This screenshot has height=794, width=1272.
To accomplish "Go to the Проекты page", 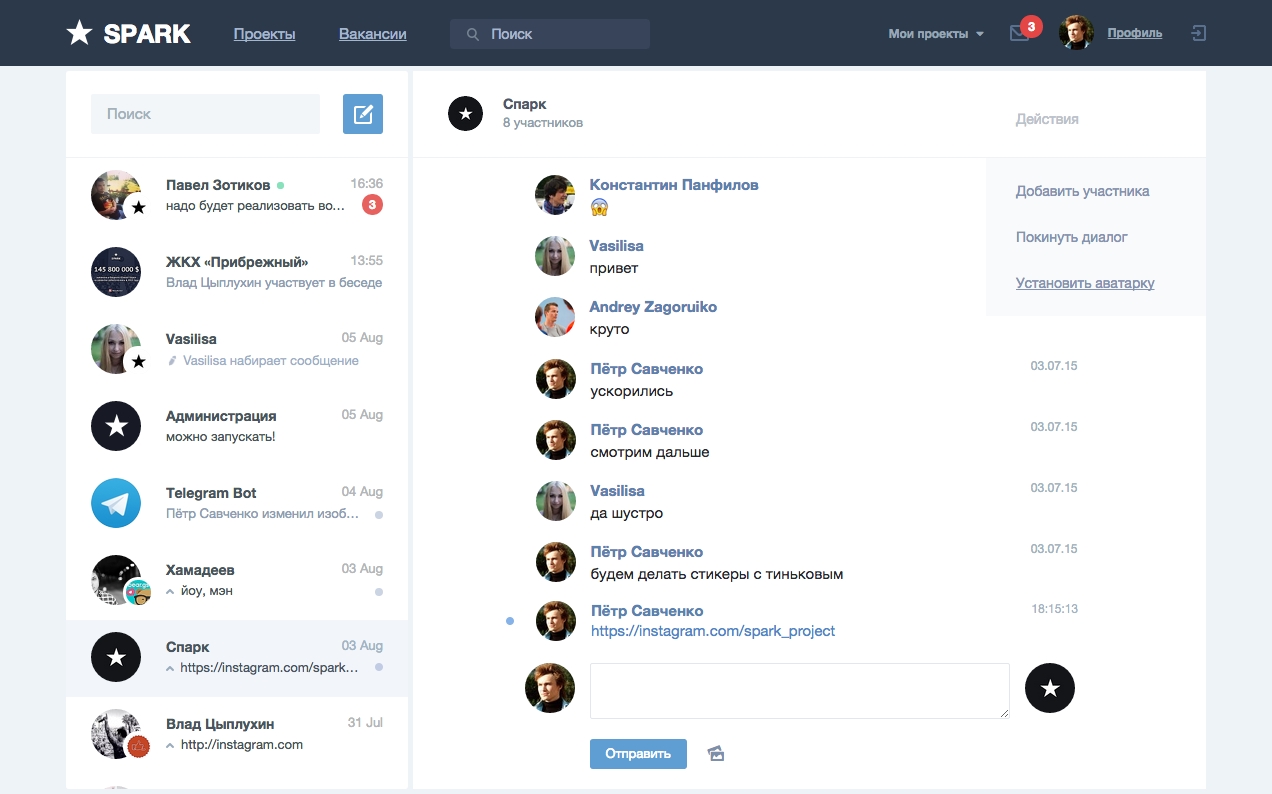I will (x=264, y=34).
